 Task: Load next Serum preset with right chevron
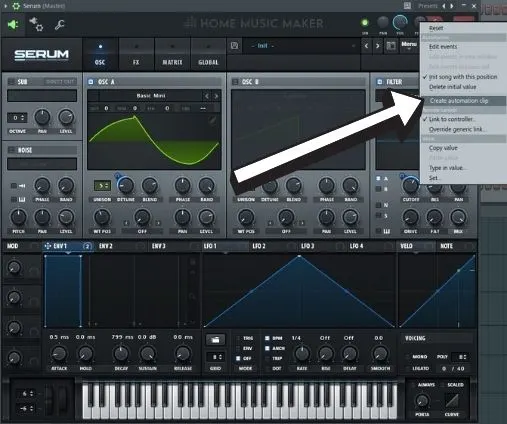pyautogui.click(x=377, y=46)
